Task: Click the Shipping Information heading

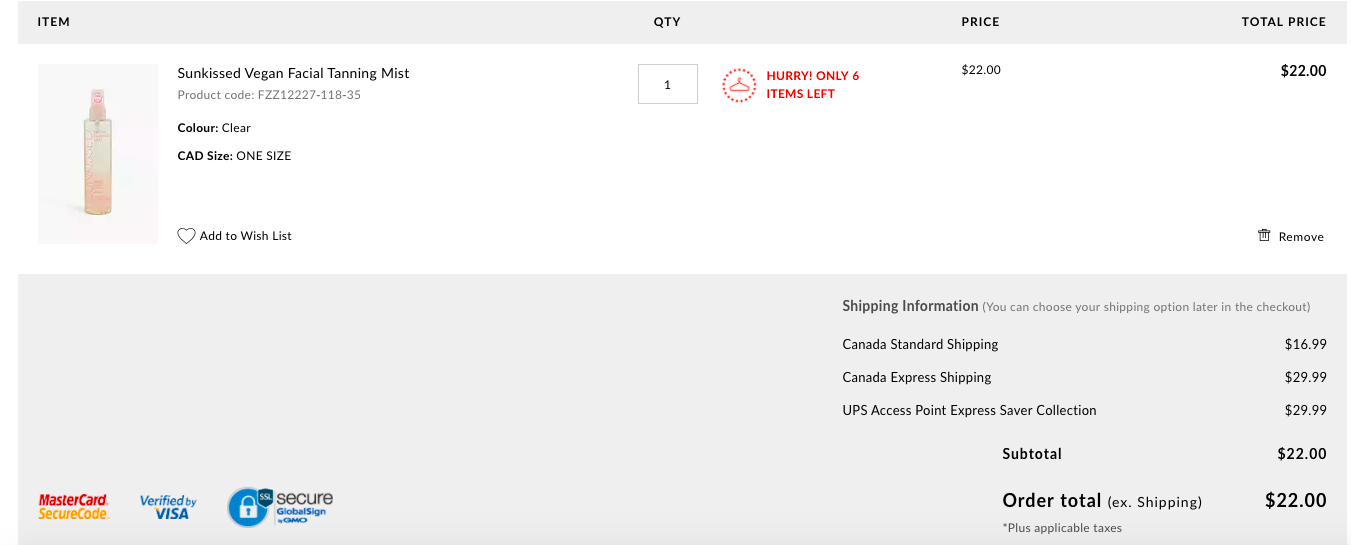Action: tap(910, 306)
